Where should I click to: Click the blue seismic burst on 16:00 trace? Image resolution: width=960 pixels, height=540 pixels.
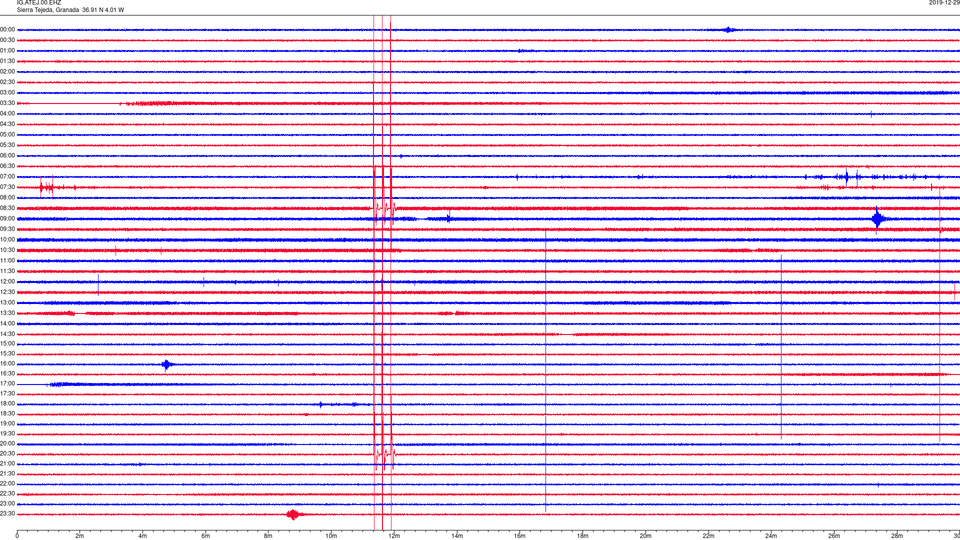[167, 365]
